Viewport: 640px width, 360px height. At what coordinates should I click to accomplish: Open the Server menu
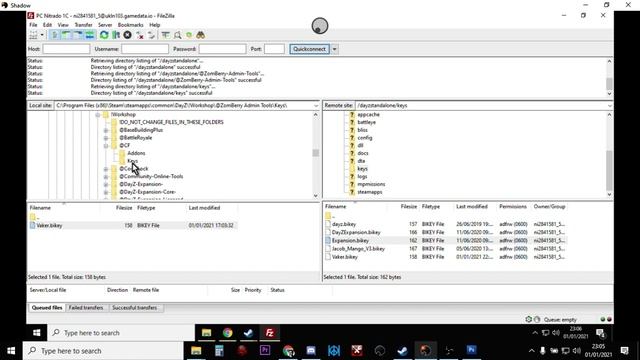coord(105,25)
